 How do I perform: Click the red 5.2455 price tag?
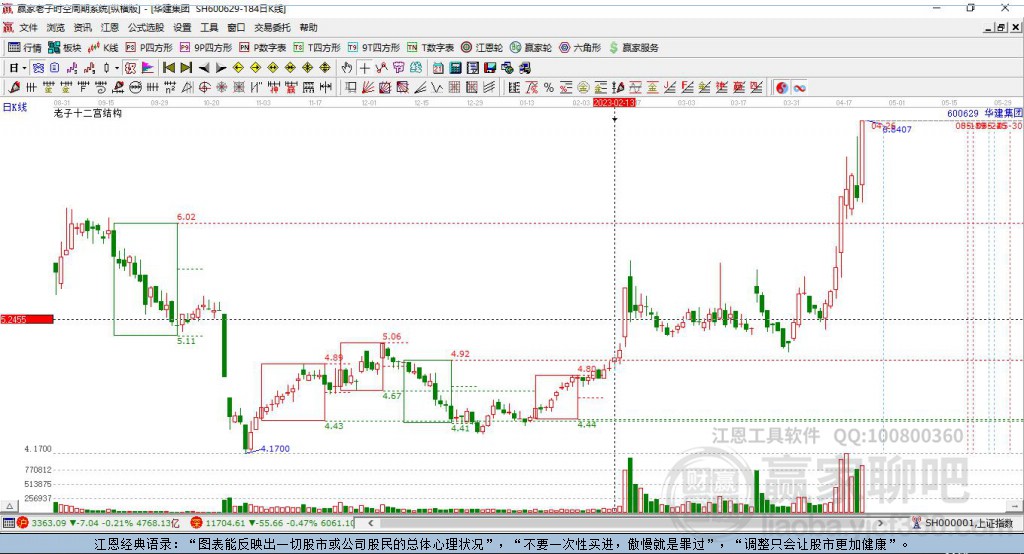point(27,319)
